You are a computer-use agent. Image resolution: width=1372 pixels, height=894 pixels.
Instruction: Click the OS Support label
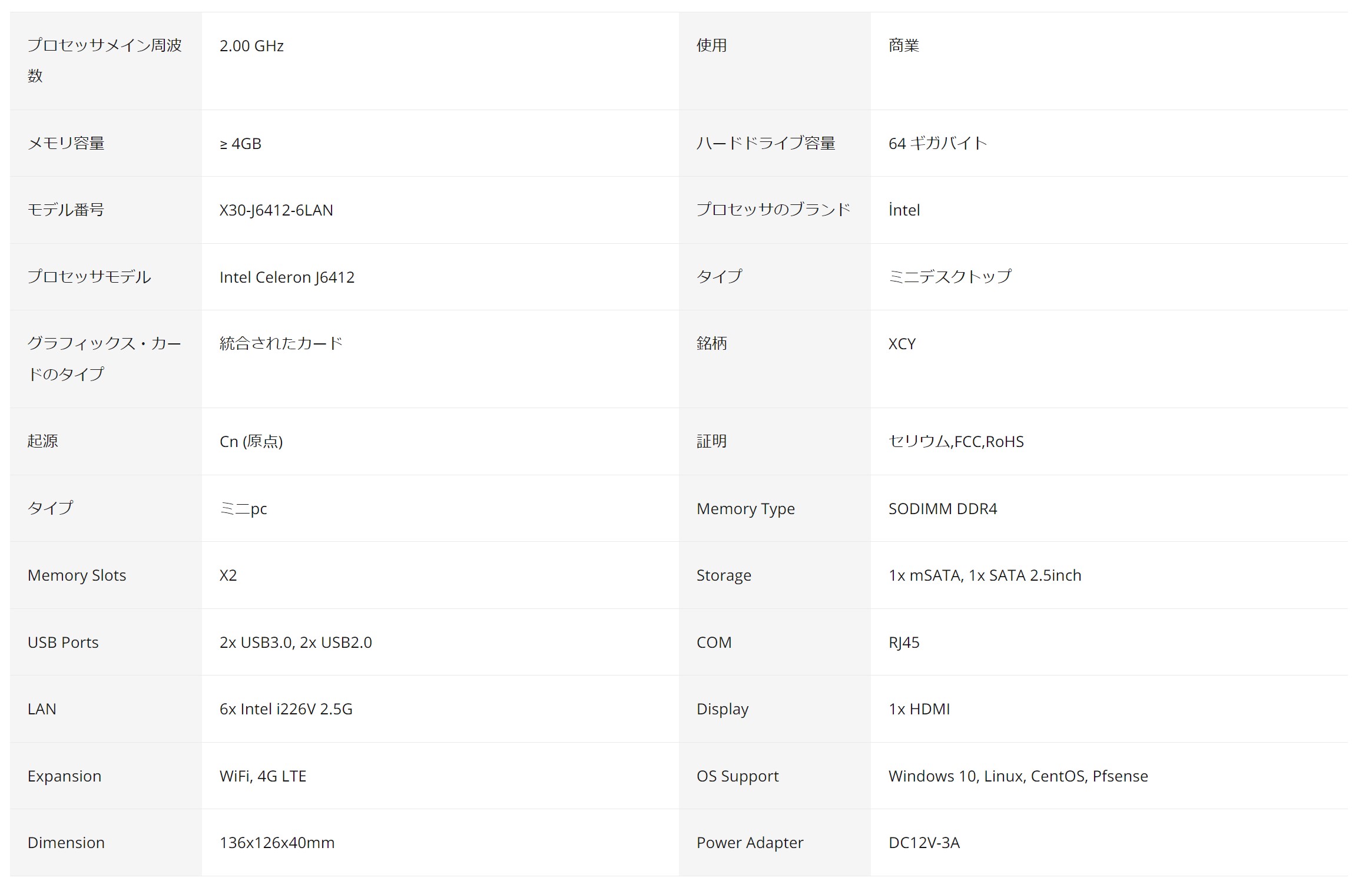pyautogui.click(x=737, y=776)
